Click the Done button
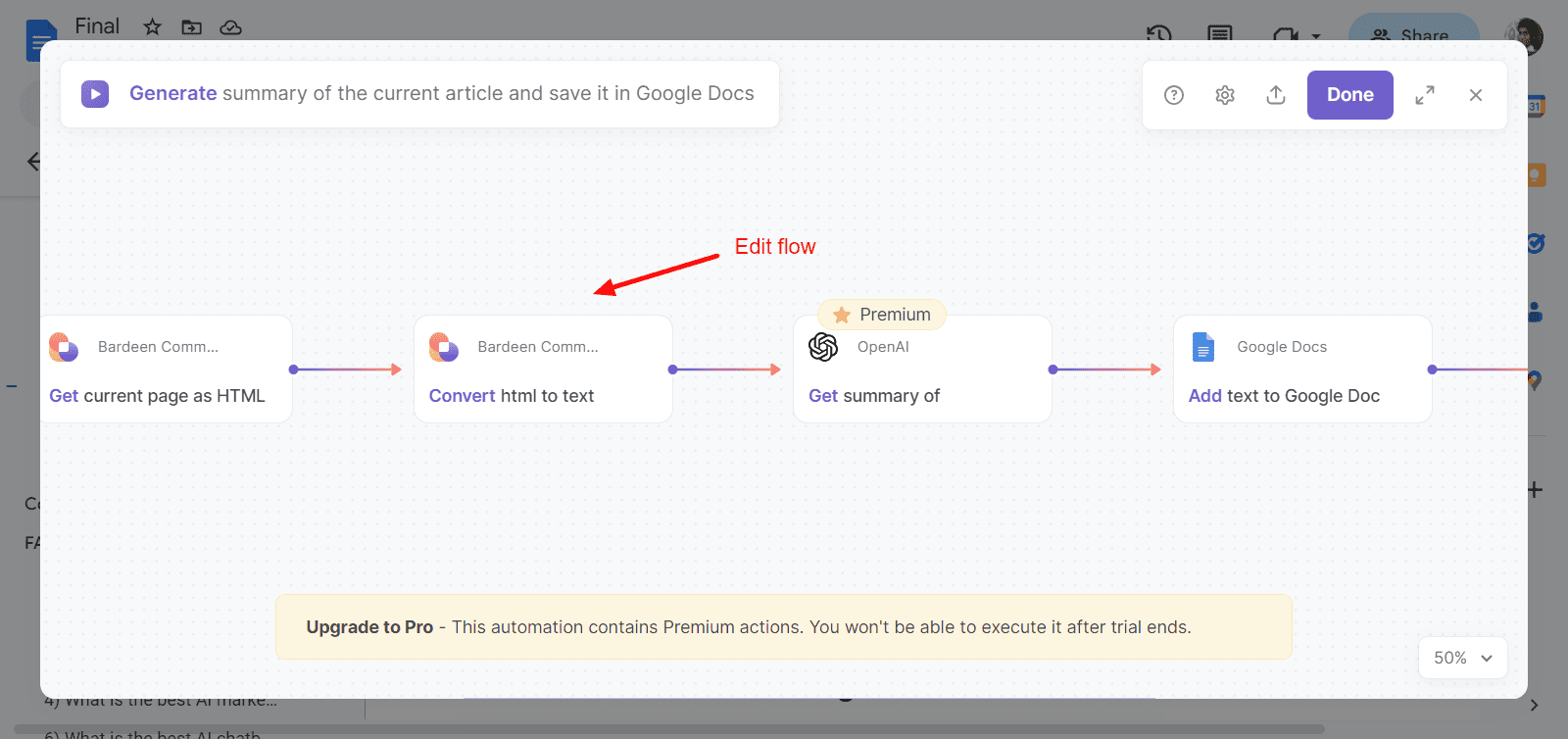The image size is (1568, 739). pos(1349,95)
